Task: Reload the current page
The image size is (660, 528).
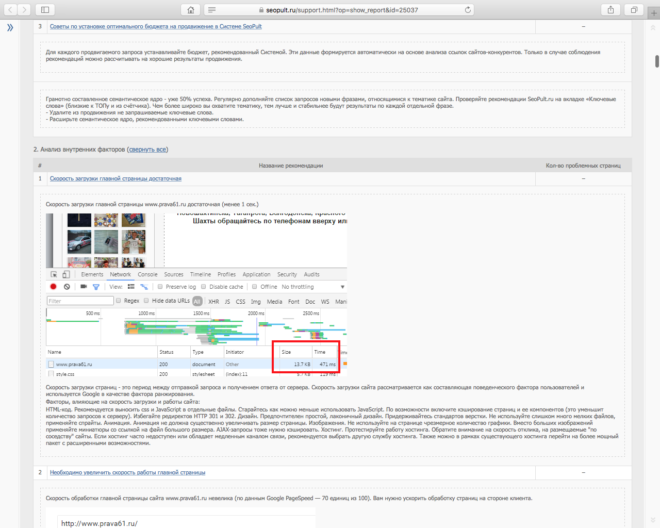Action: point(466,9)
